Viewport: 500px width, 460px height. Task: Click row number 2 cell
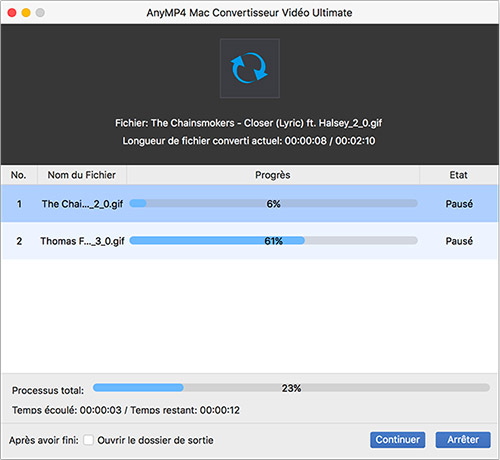pyautogui.click(x=19, y=241)
